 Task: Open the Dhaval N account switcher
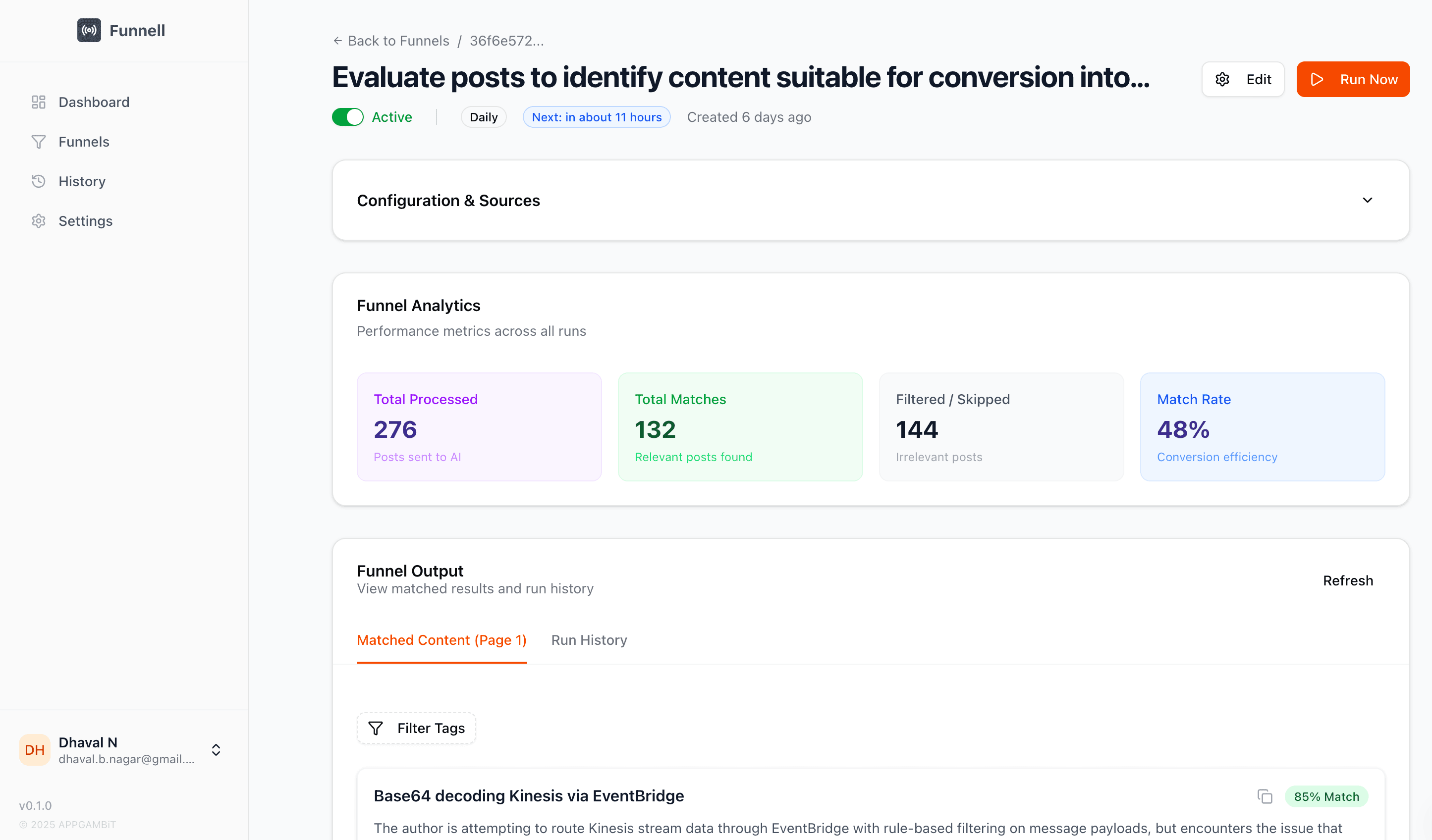click(216, 750)
